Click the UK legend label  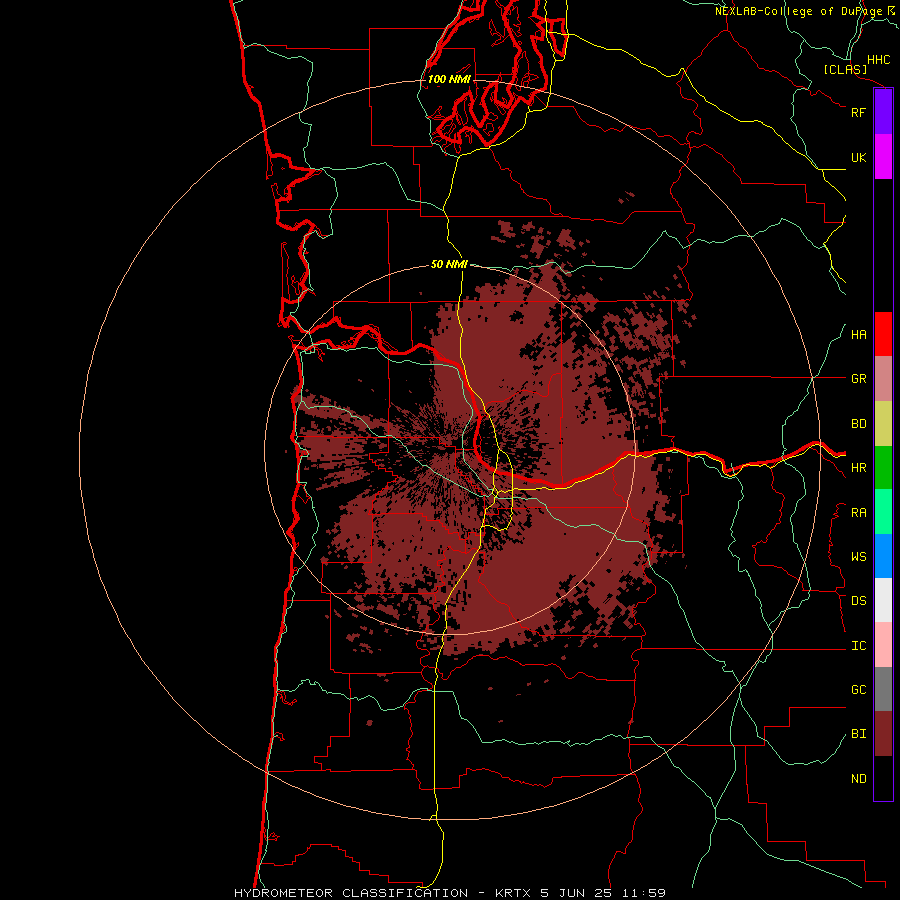pos(858,157)
